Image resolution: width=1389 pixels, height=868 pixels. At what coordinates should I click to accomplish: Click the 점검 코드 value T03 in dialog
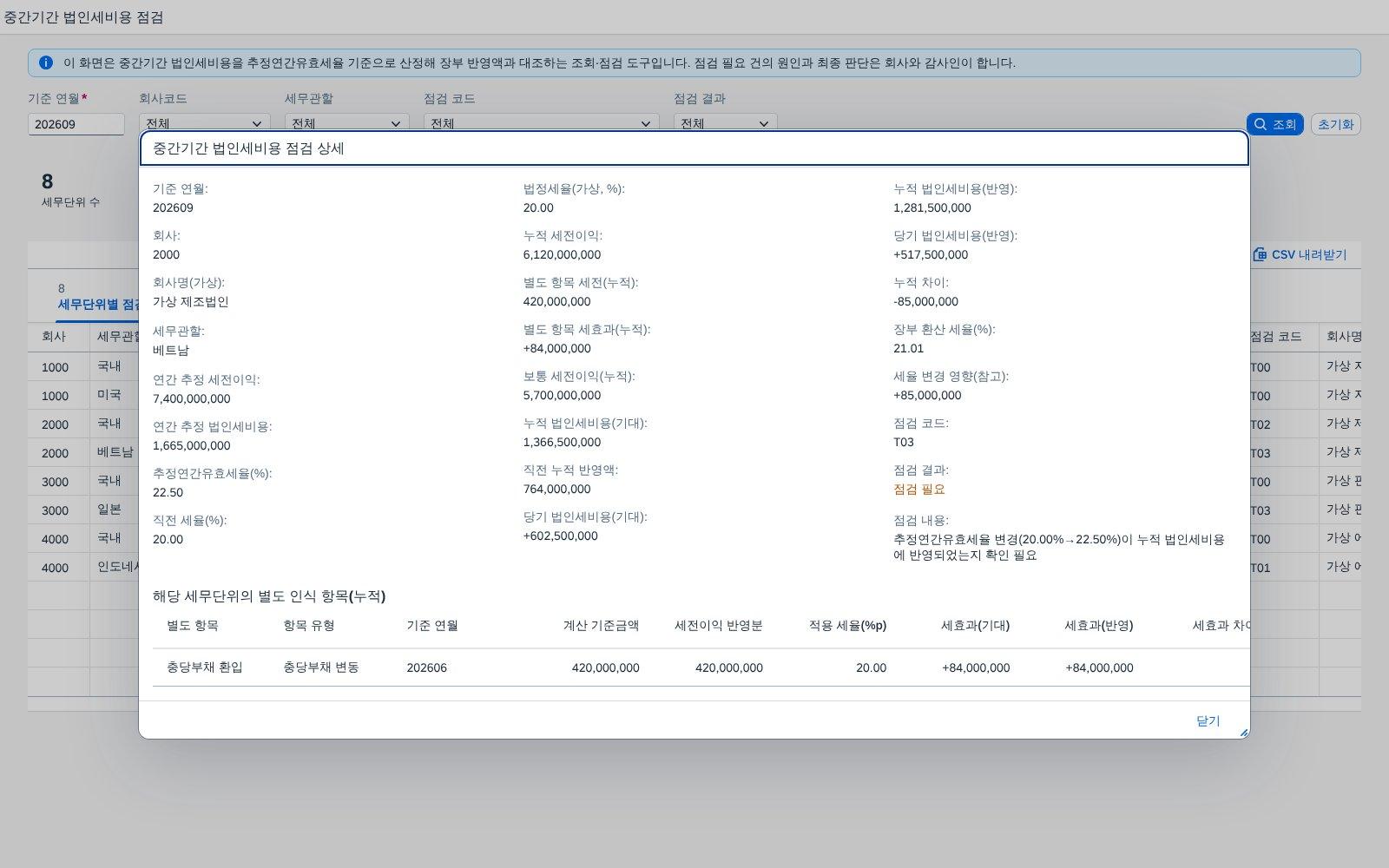(x=904, y=442)
